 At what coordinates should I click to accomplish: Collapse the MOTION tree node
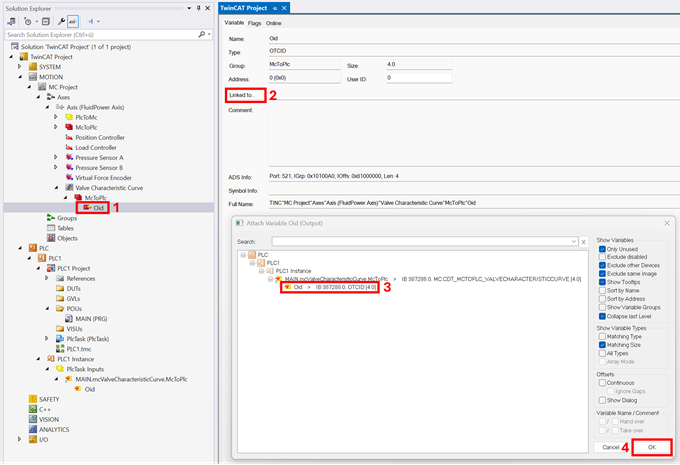[x=20, y=77]
